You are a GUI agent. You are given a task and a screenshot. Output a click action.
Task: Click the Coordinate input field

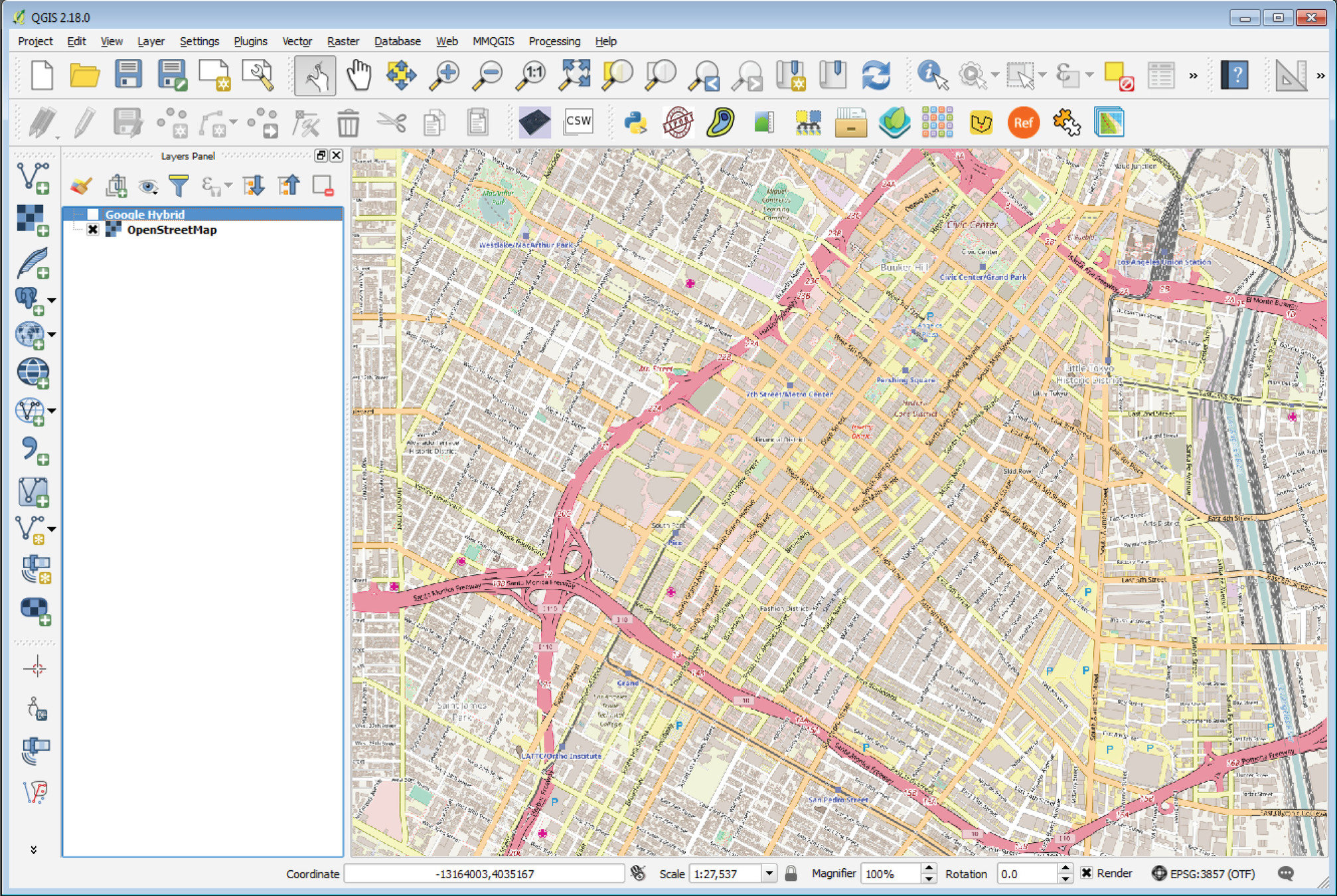click(x=485, y=873)
